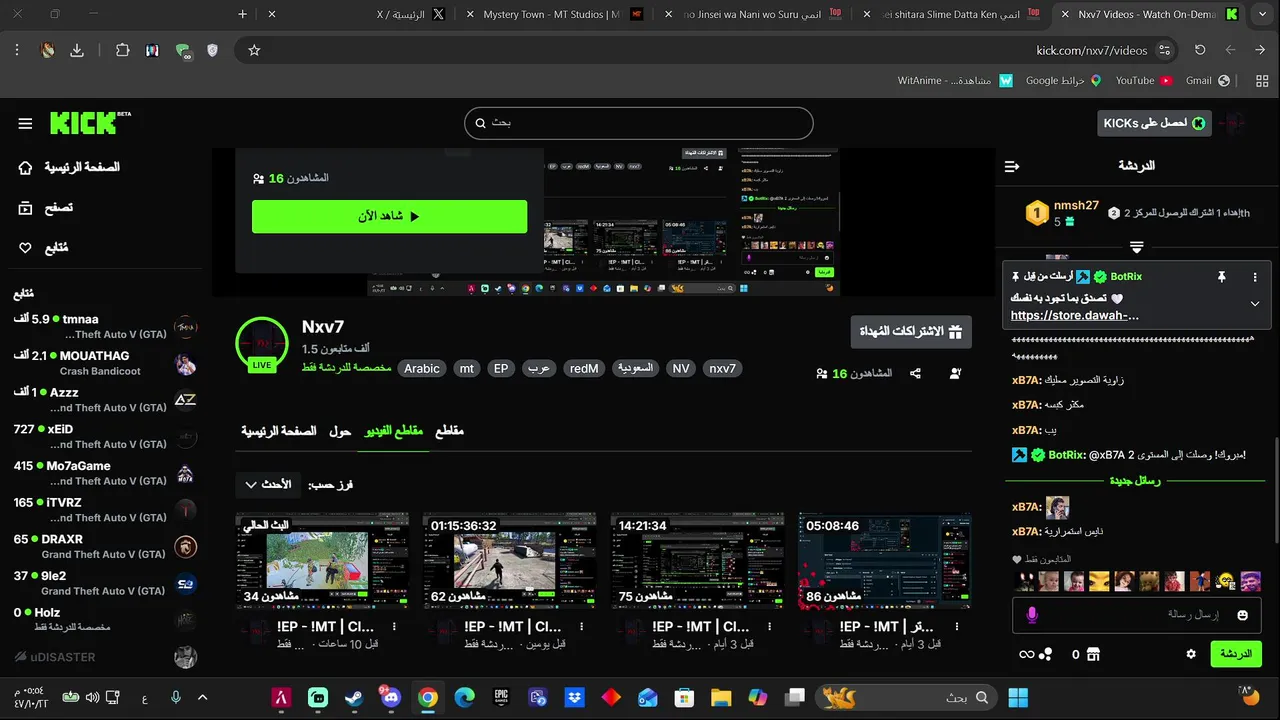The width and height of the screenshot is (1280, 720).
Task: Click the احصل على KICKs button
Action: tap(1154, 123)
